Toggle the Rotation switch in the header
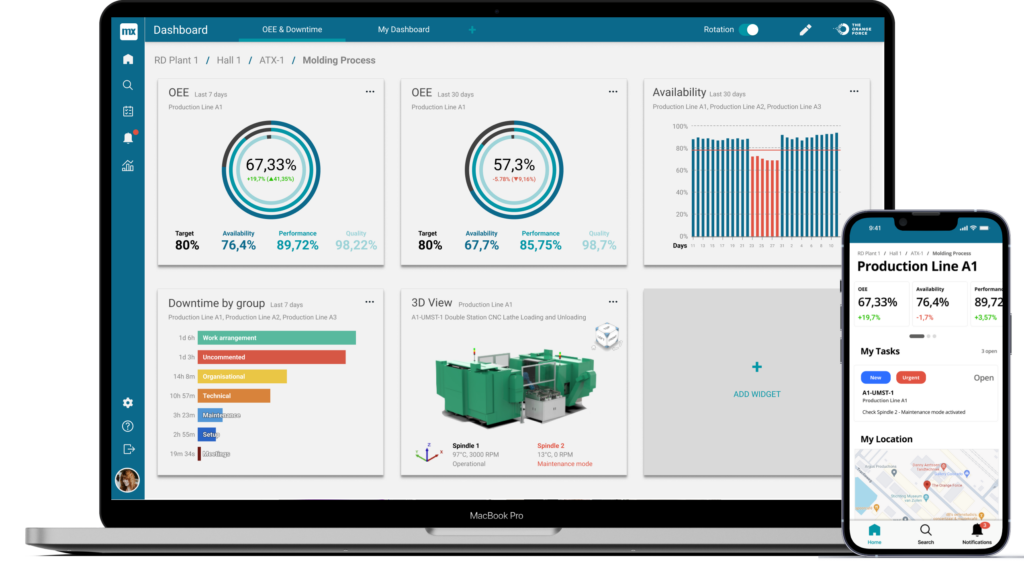The height and width of the screenshot is (577, 1024). pyautogui.click(x=751, y=30)
